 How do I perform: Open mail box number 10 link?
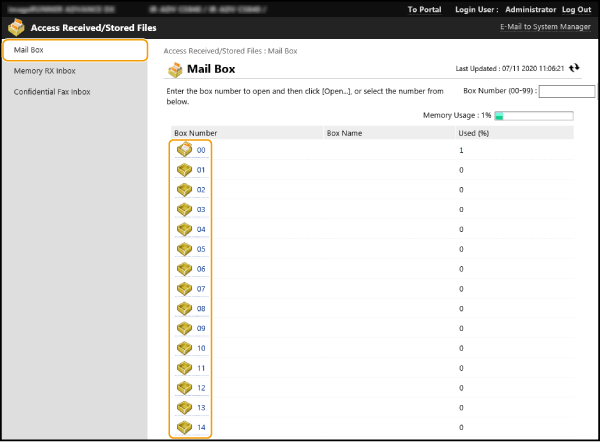pos(201,348)
